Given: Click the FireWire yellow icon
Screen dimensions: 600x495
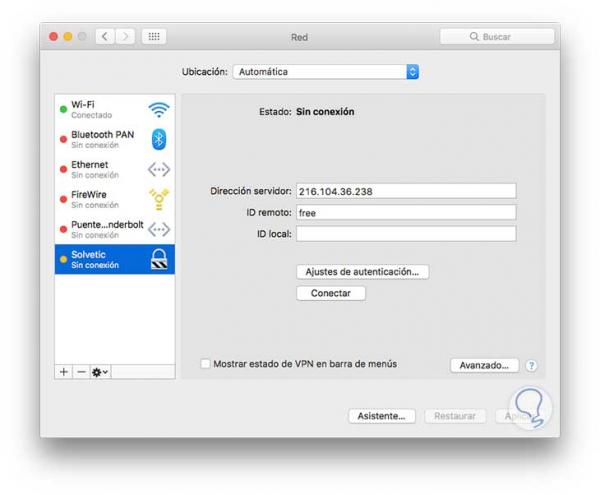Looking at the screenshot, I should (159, 199).
